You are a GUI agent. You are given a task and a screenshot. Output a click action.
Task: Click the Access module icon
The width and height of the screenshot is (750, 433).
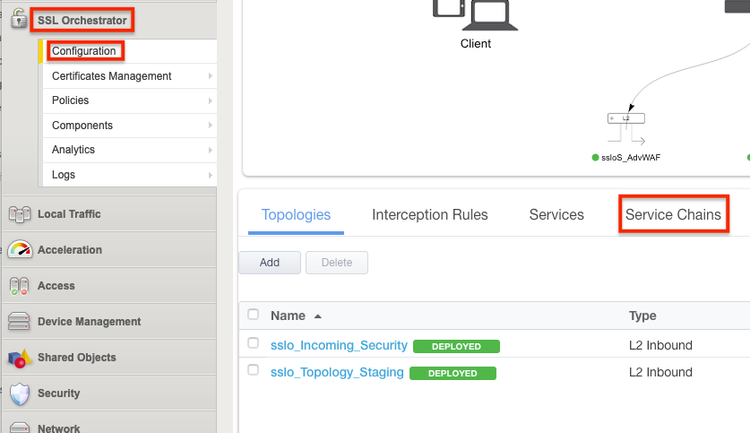[19, 286]
